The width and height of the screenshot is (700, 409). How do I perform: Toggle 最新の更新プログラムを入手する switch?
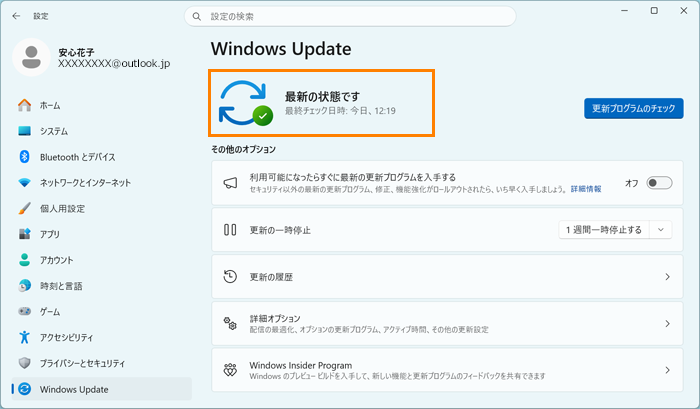click(659, 183)
